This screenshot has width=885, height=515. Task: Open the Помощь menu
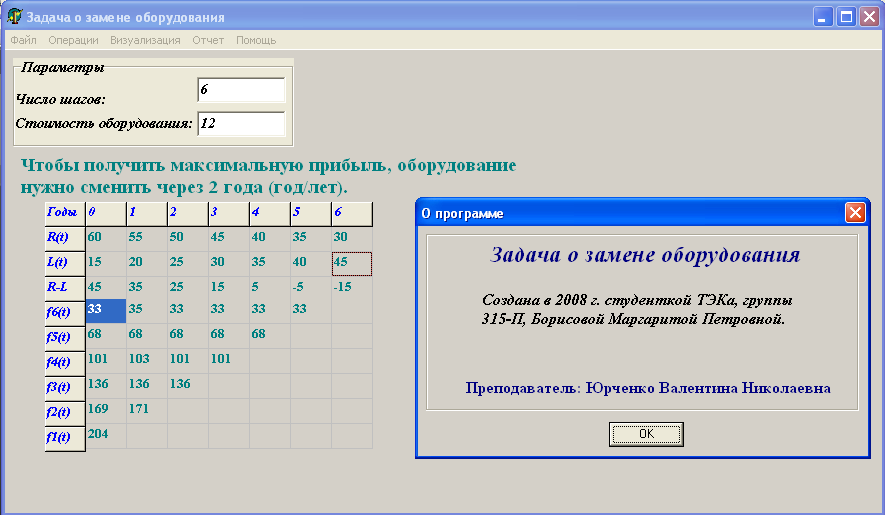coord(256,40)
